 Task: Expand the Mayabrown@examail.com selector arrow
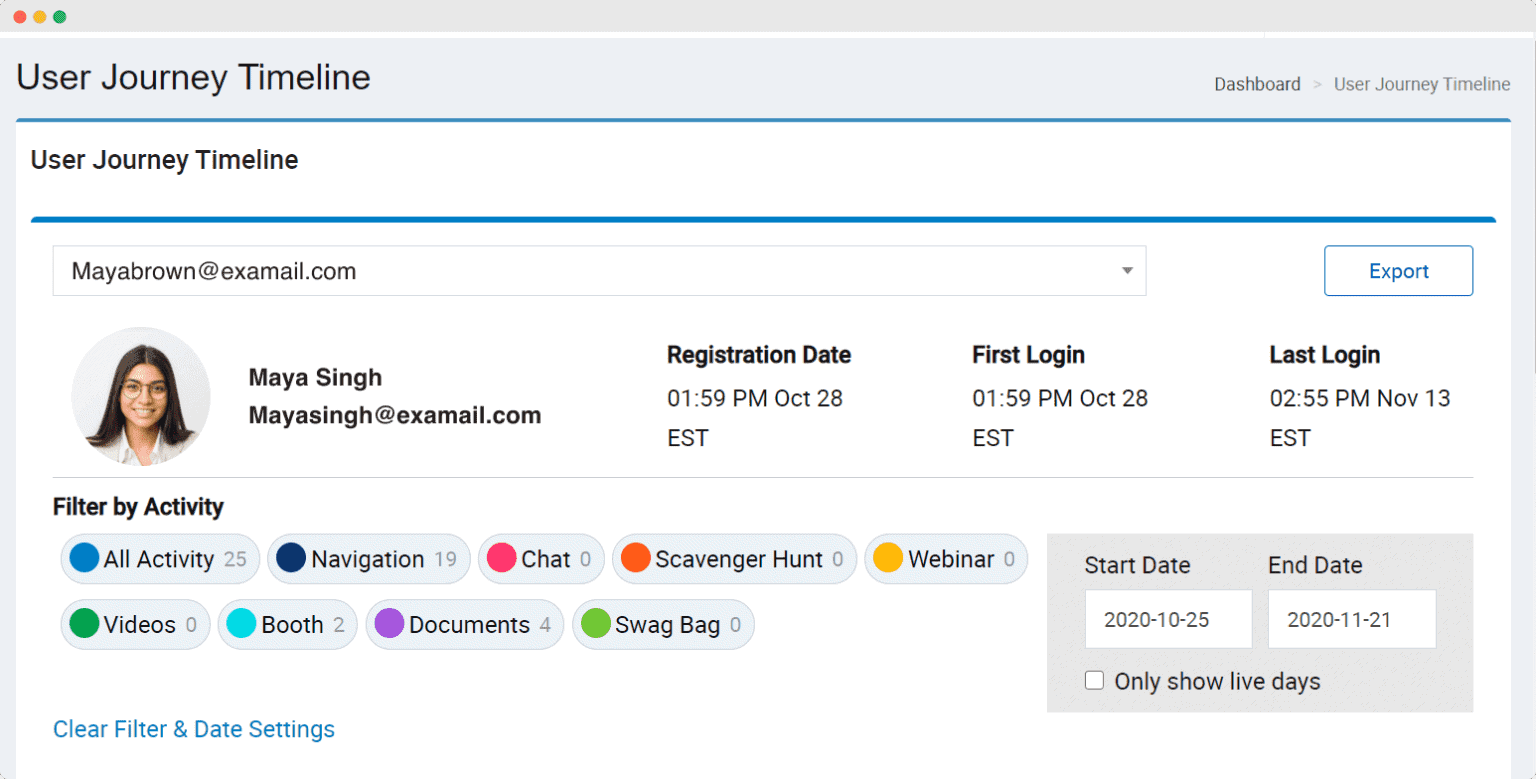(1127, 270)
